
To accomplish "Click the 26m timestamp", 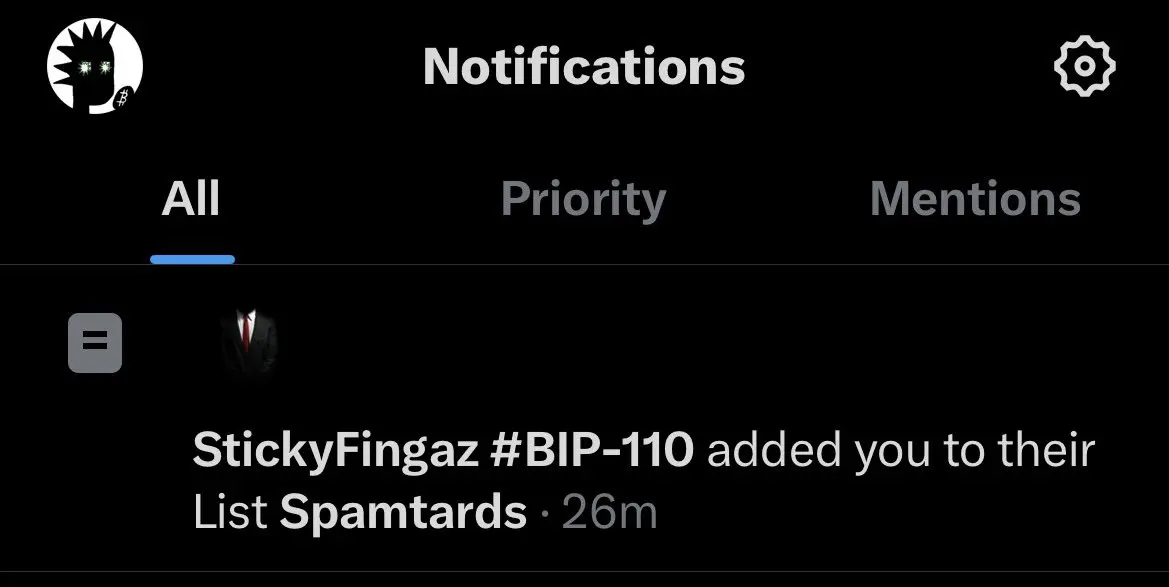I will 609,512.
